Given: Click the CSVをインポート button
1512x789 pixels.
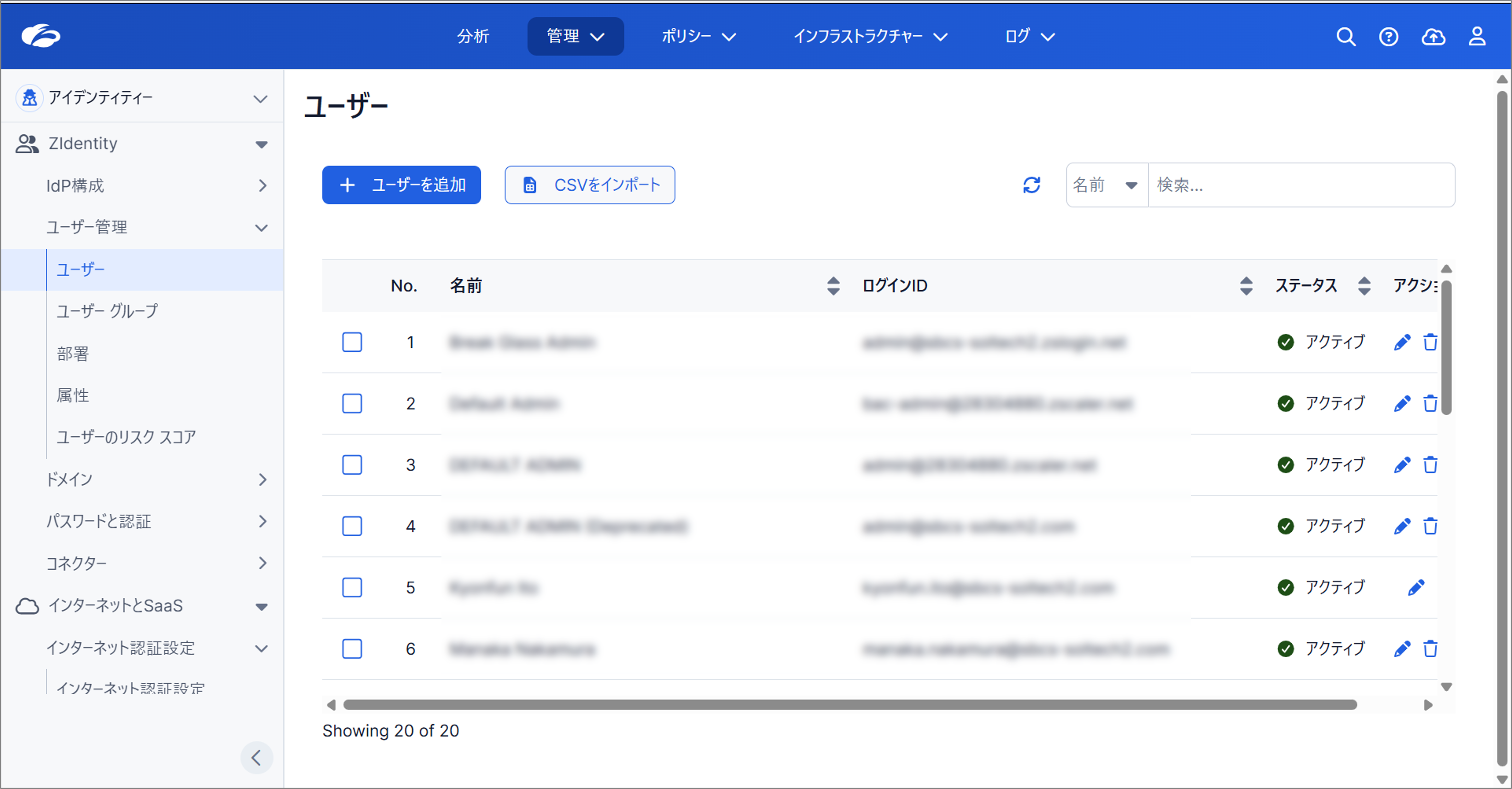Looking at the screenshot, I should point(589,186).
